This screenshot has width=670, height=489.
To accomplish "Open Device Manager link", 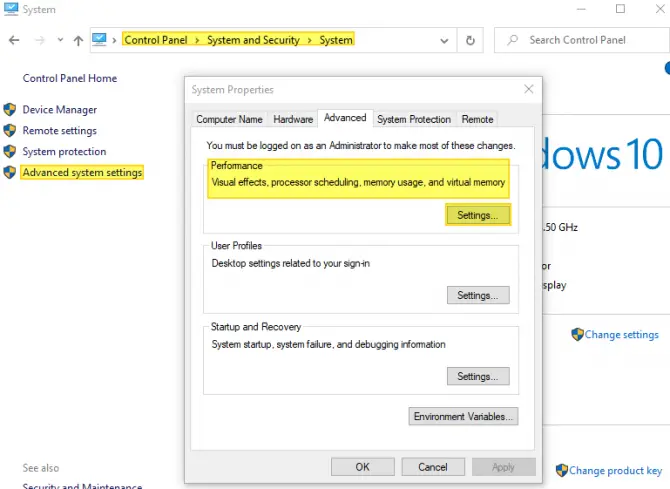I will point(60,110).
